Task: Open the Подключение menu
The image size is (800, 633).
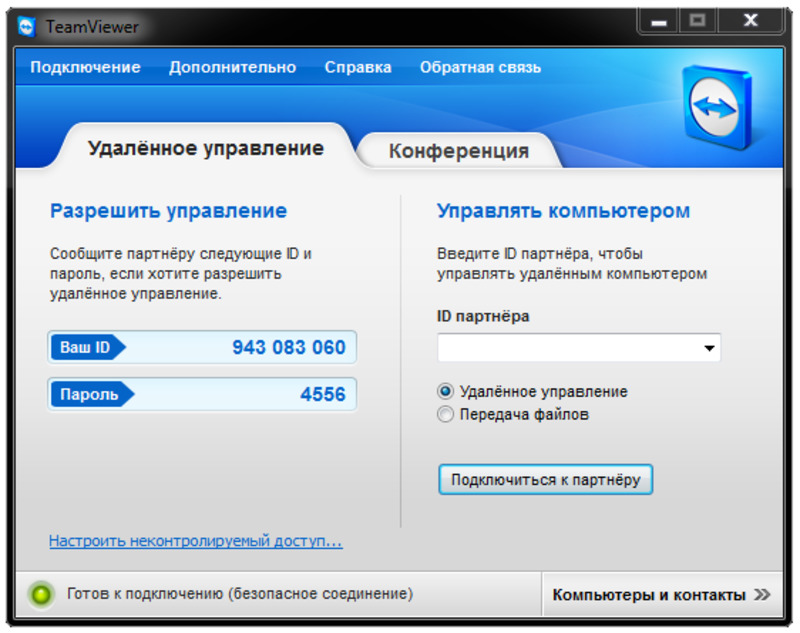Action: point(85,67)
